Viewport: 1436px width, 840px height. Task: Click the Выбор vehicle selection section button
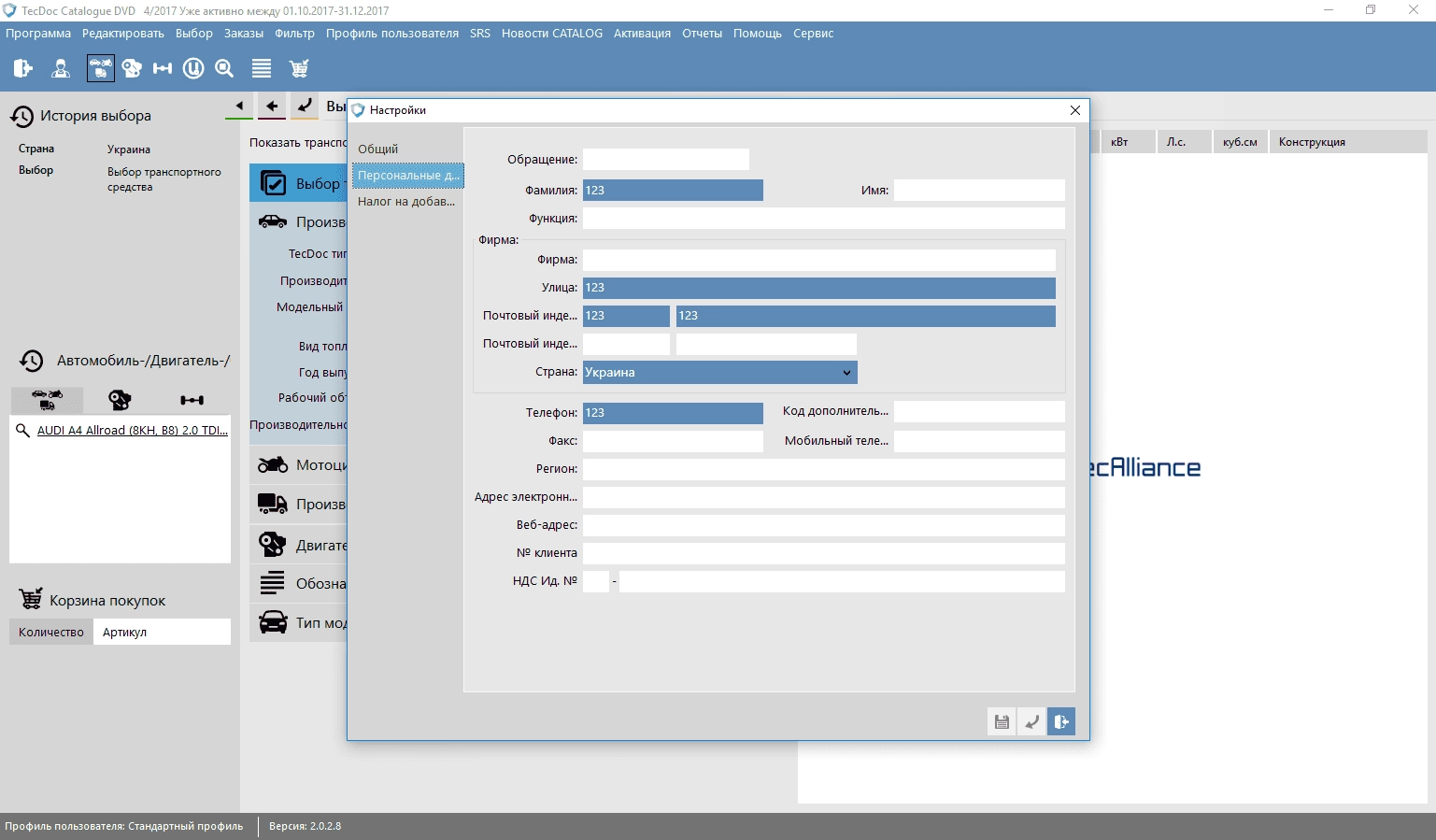pos(299,183)
